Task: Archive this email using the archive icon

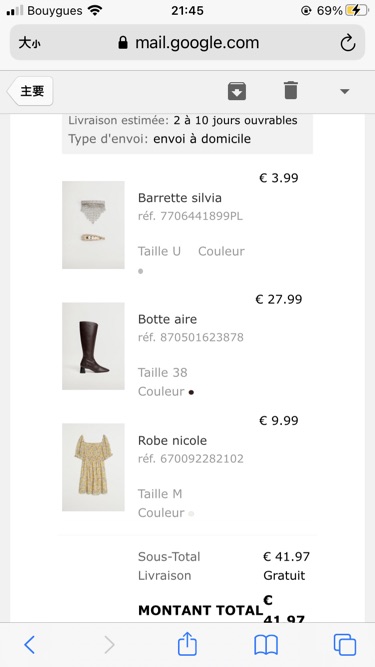Action: [237, 91]
